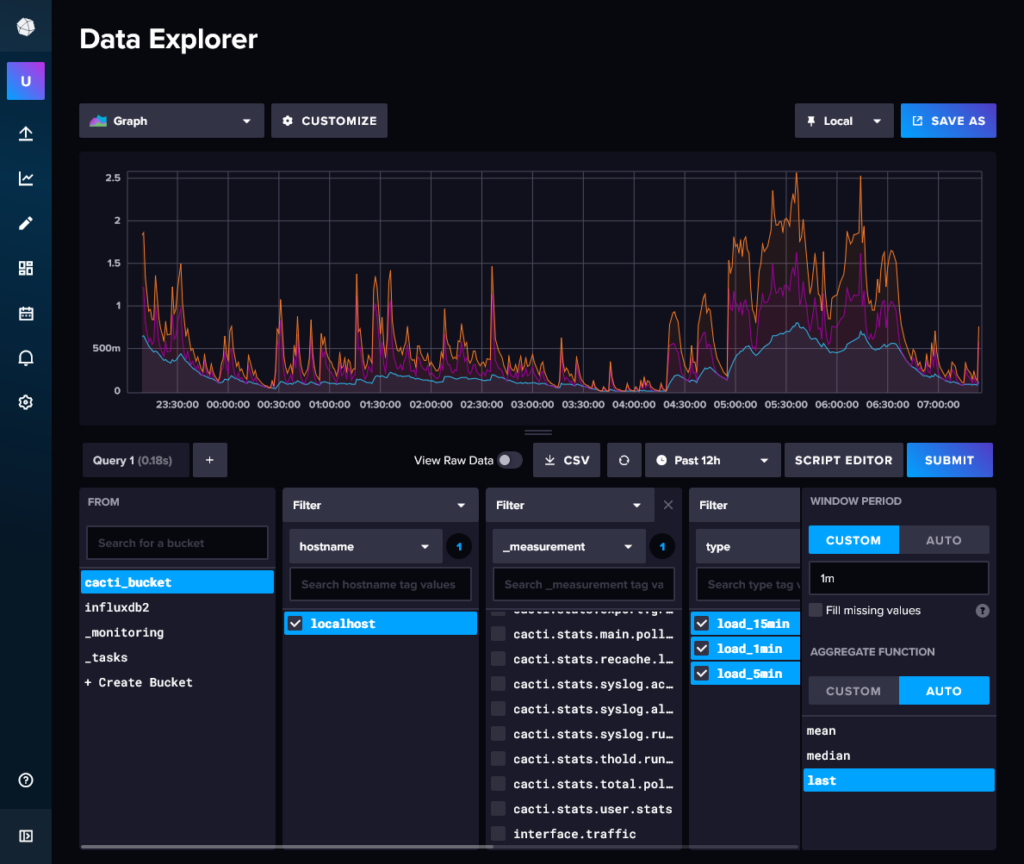Open Load Data via the upload icon
The height and width of the screenshot is (864, 1024).
[x=25, y=133]
